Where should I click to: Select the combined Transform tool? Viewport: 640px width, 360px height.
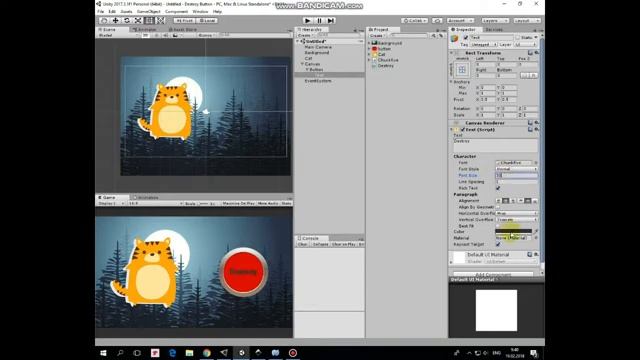[x=160, y=20]
